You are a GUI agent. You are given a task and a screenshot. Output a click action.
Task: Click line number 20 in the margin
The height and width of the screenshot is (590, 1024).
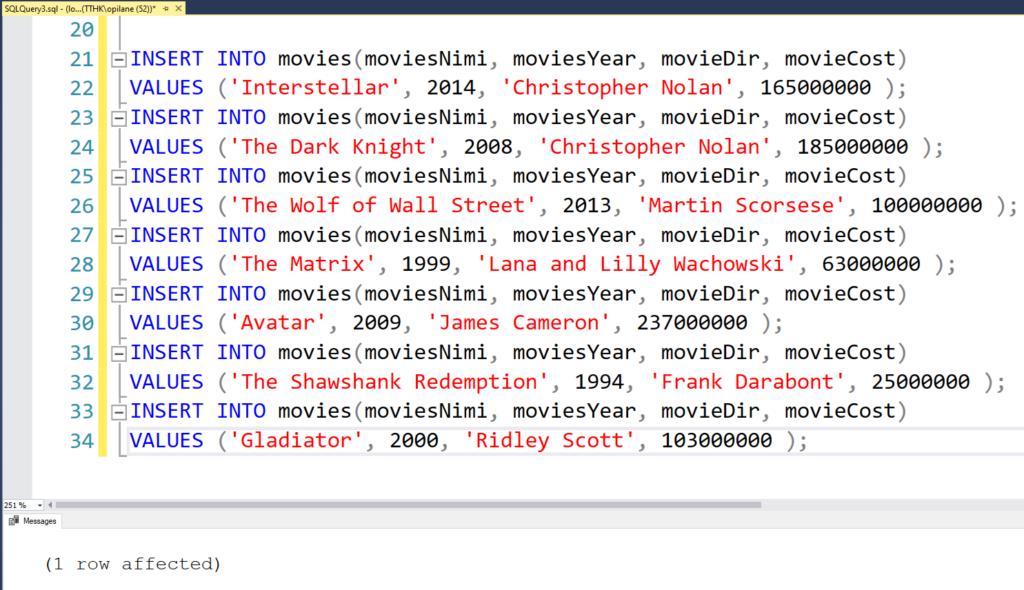point(79,29)
